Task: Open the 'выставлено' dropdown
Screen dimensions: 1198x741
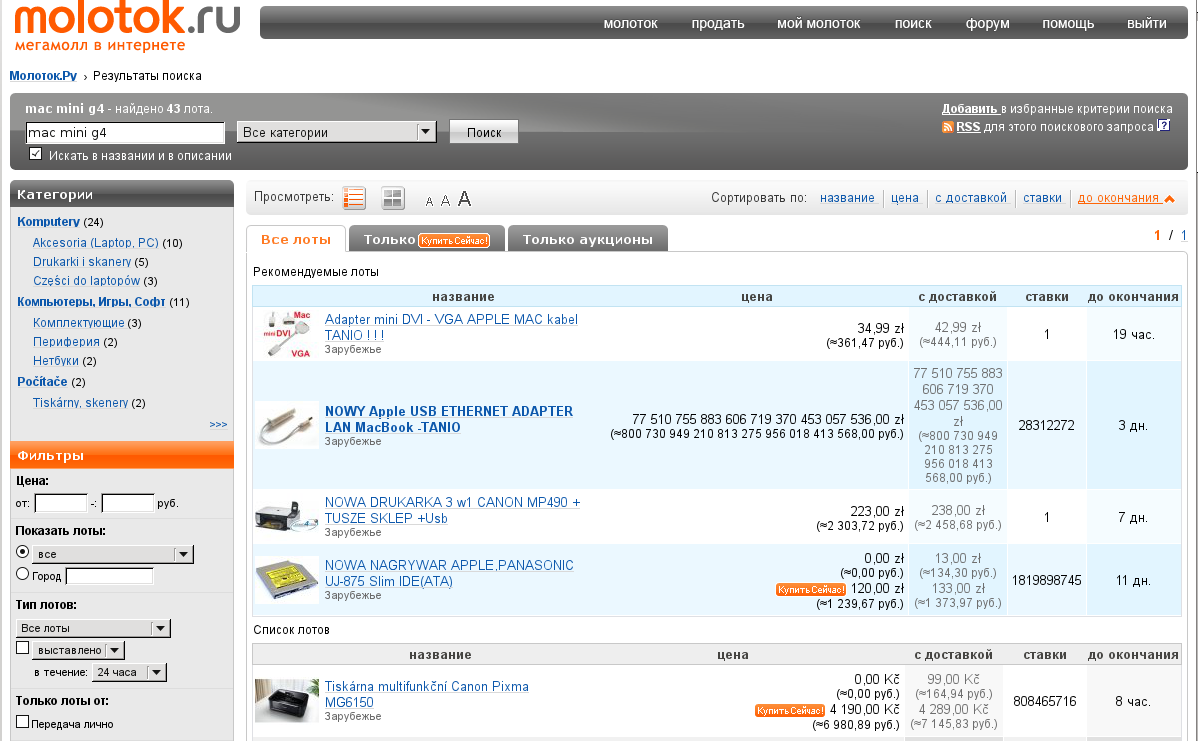Action: pyautogui.click(x=79, y=650)
